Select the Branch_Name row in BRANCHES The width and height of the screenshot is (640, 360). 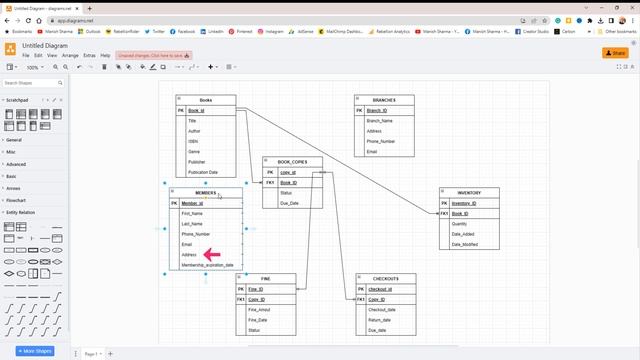(384, 121)
